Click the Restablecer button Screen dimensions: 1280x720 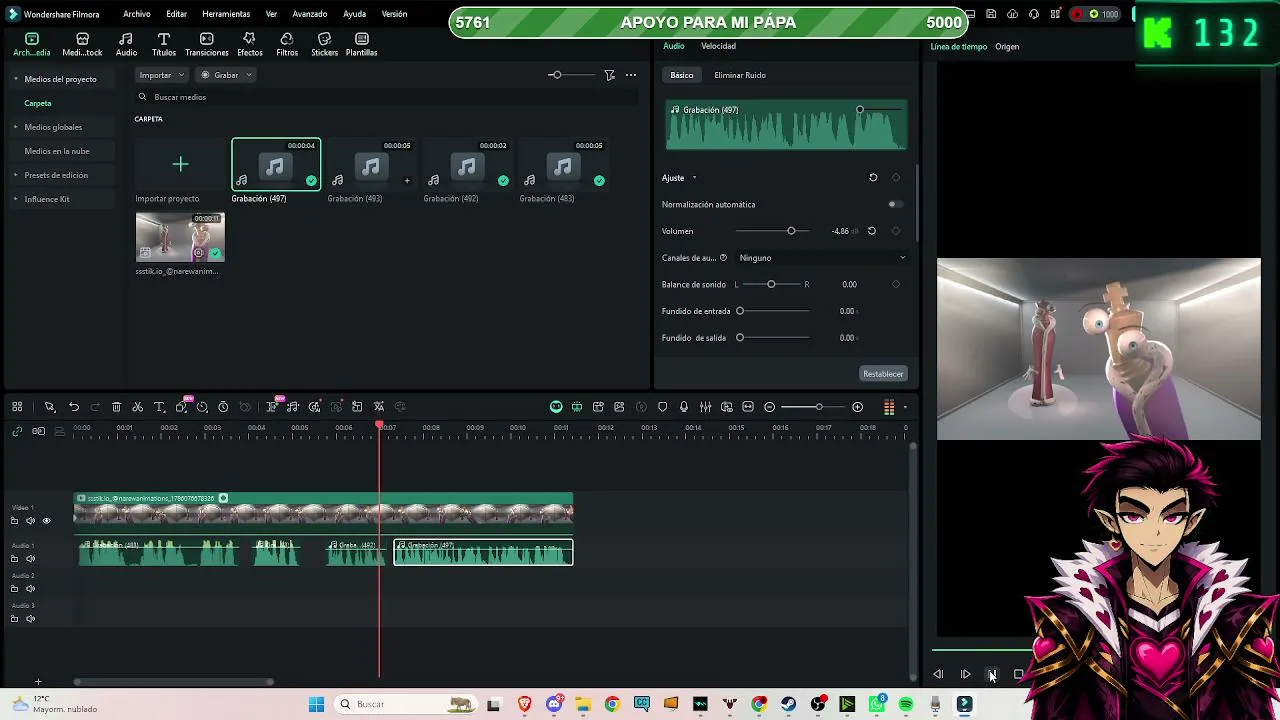883,374
